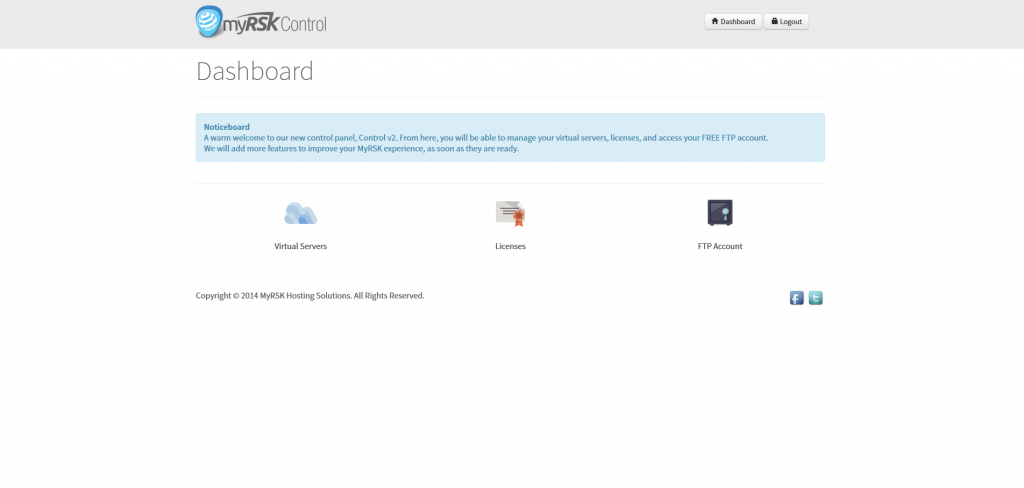
Task: Click the Licenses label
Action: (x=510, y=246)
